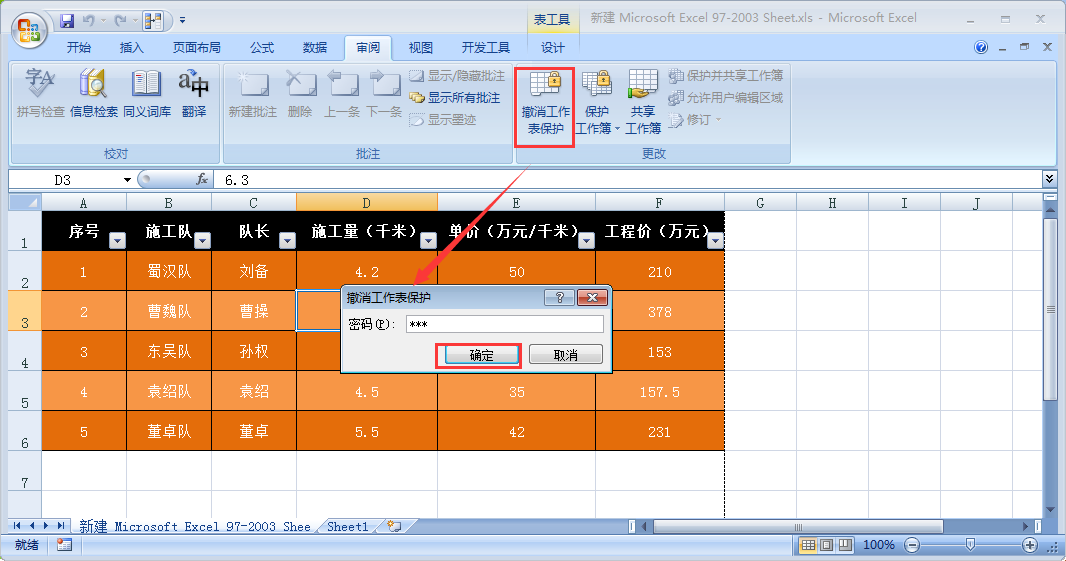This screenshot has width=1066, height=561.
Task: Select all cells corner button
Action: pyautogui.click(x=25, y=202)
